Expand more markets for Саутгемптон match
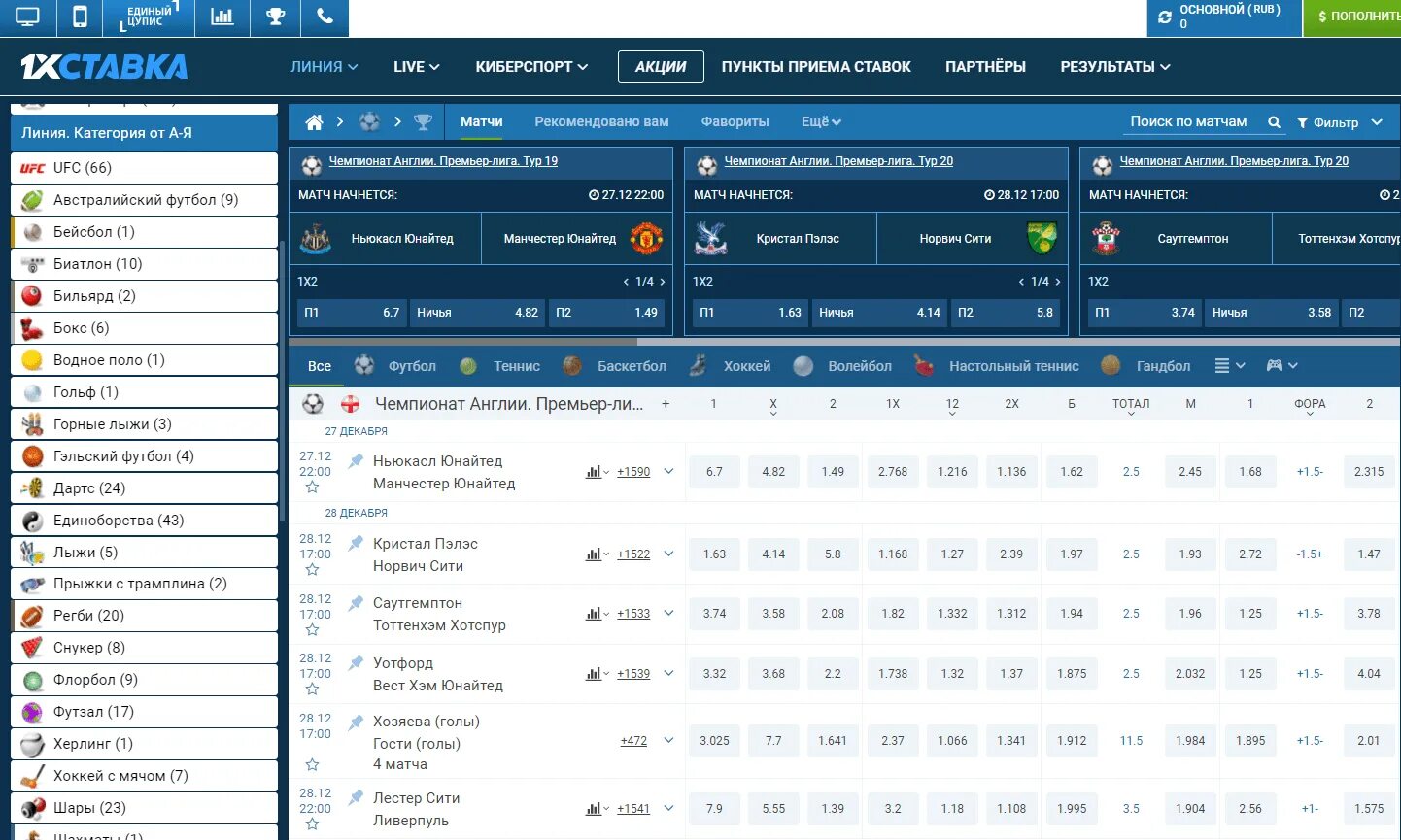 668,614
